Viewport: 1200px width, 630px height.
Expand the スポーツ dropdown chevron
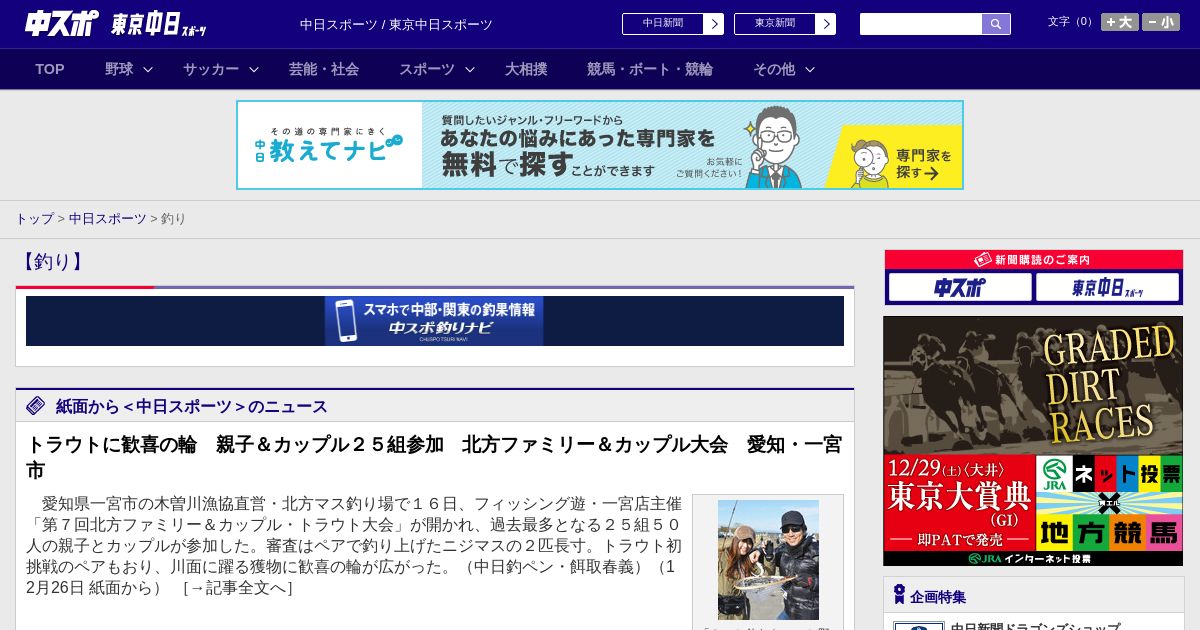tap(470, 69)
